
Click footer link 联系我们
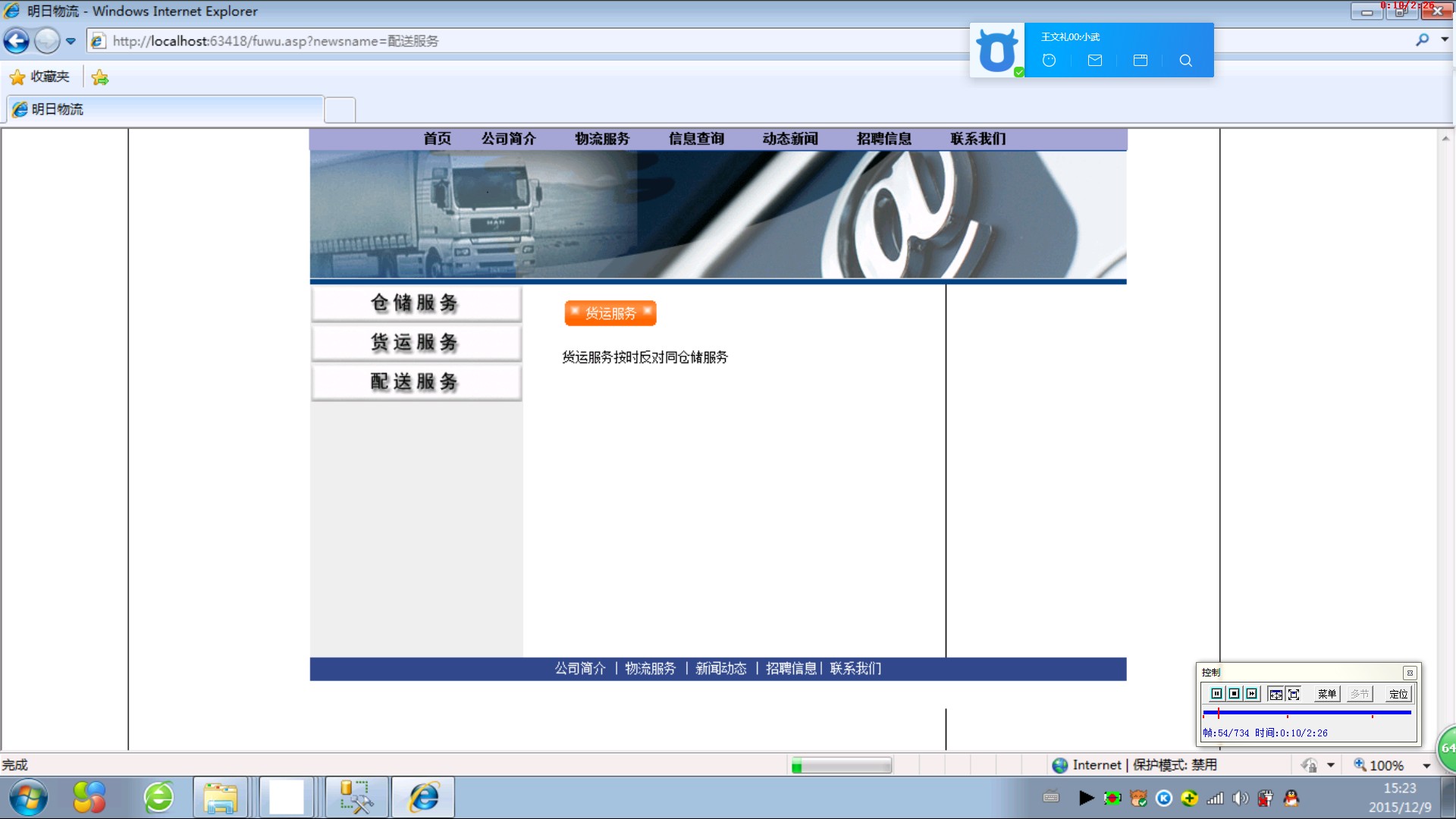click(855, 669)
